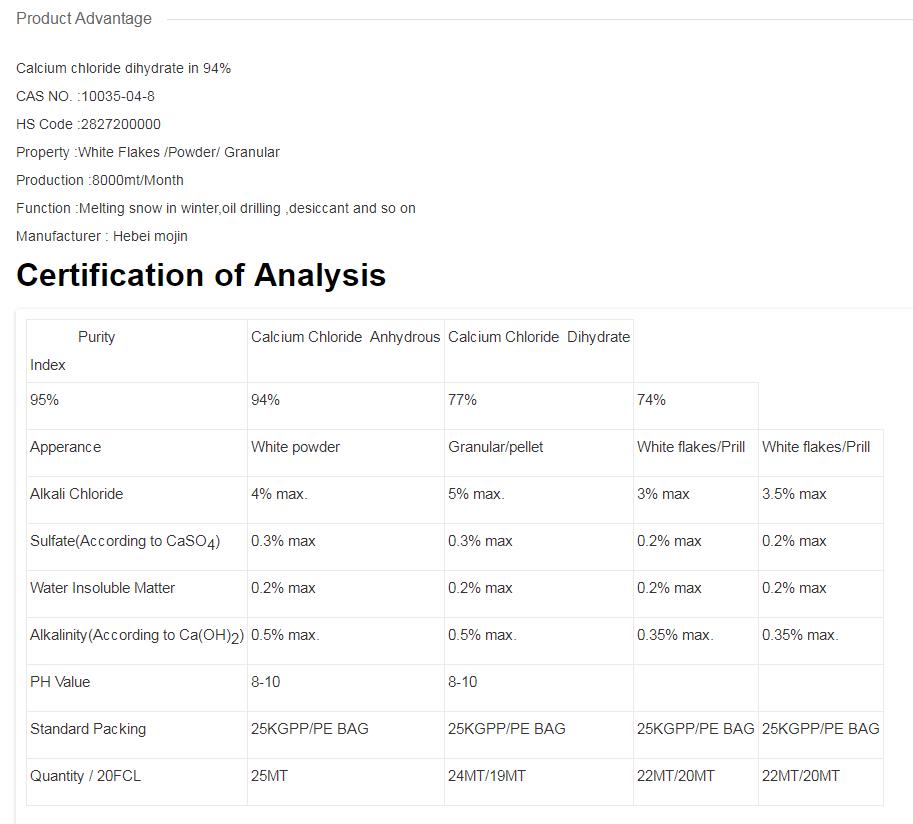Select the Alkali Chloride row label
Image resolution: width=913 pixels, height=824 pixels.
tap(77, 494)
